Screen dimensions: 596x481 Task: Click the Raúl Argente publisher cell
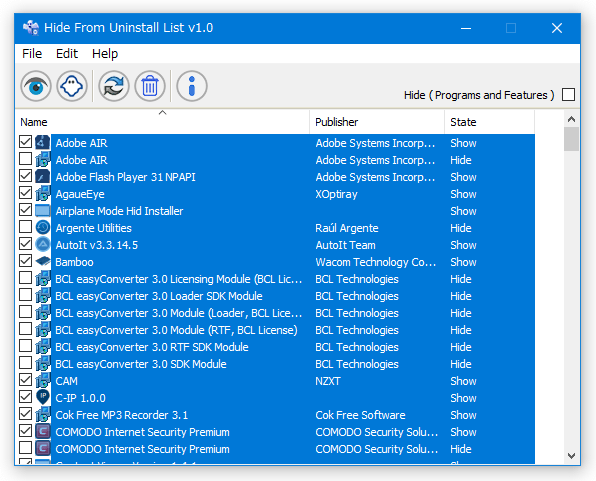click(x=347, y=228)
